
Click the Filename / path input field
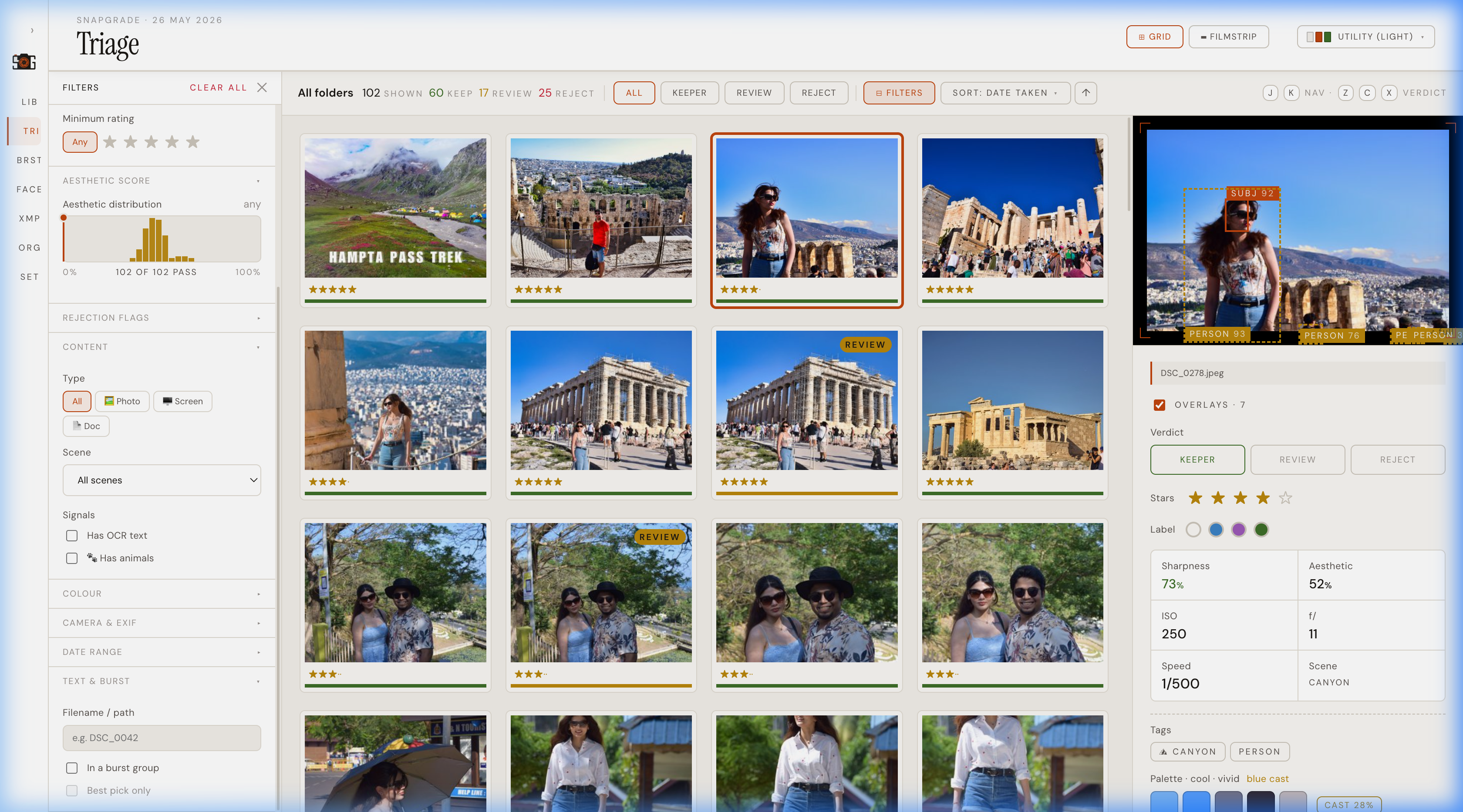[162, 738]
